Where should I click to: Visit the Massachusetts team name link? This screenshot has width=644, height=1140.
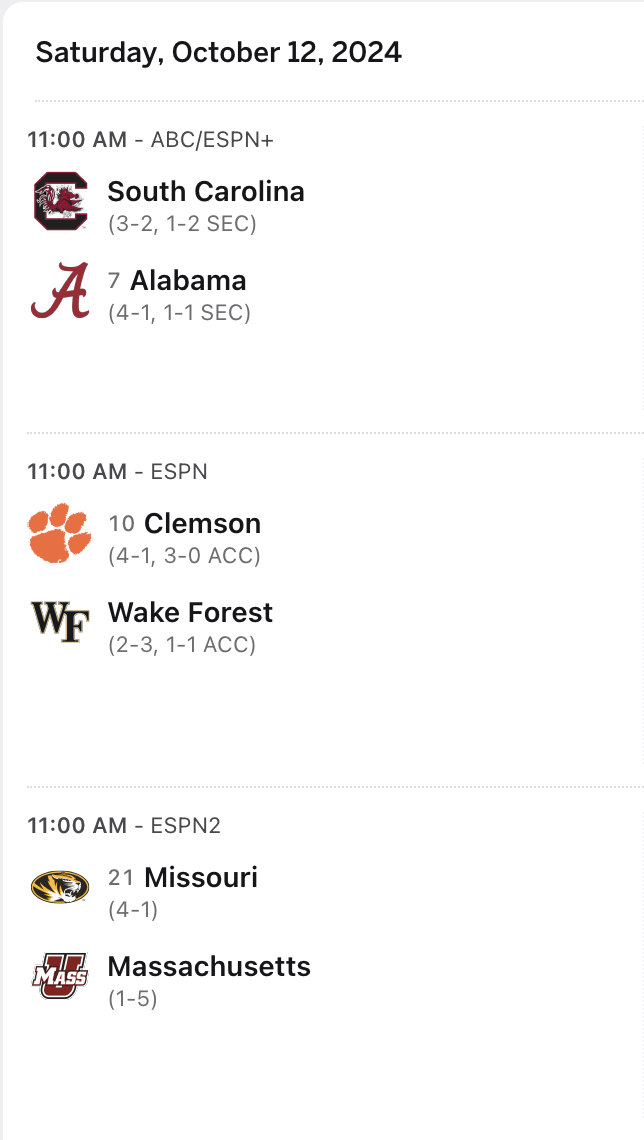tap(209, 966)
